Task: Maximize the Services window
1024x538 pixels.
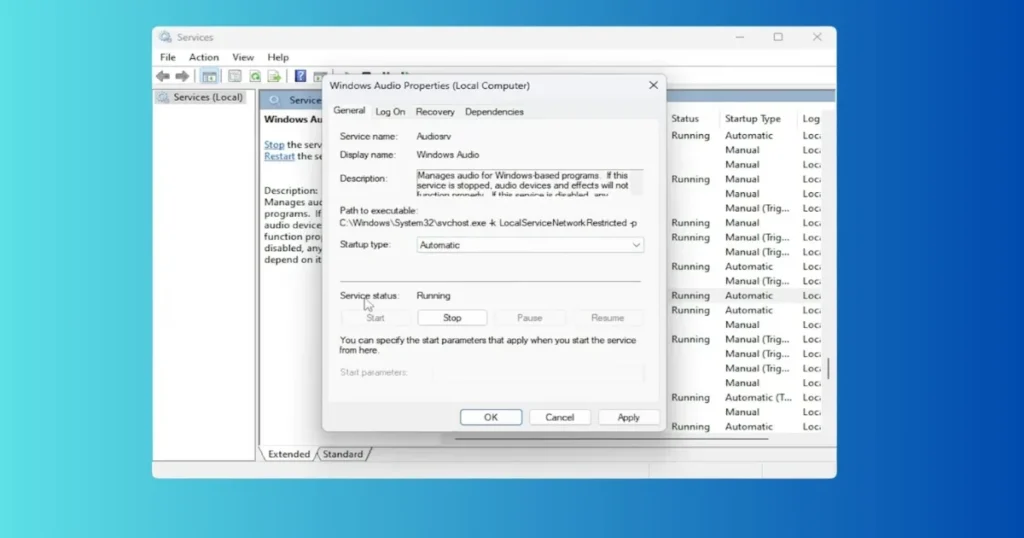Action: (778, 37)
